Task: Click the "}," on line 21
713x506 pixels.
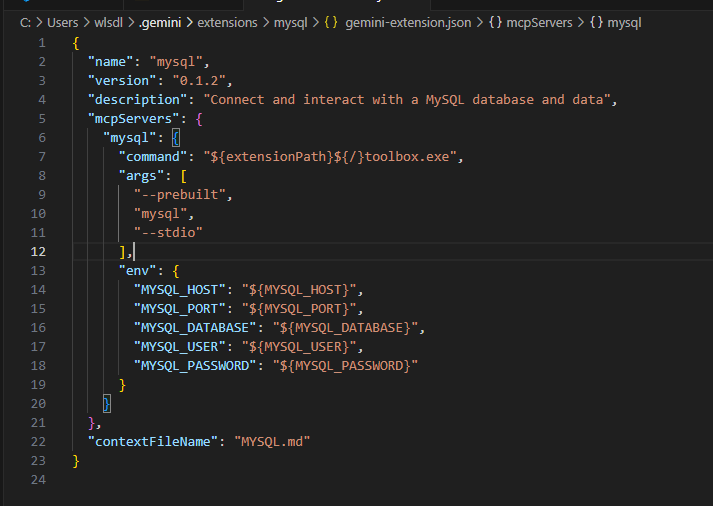Action: pos(95,423)
